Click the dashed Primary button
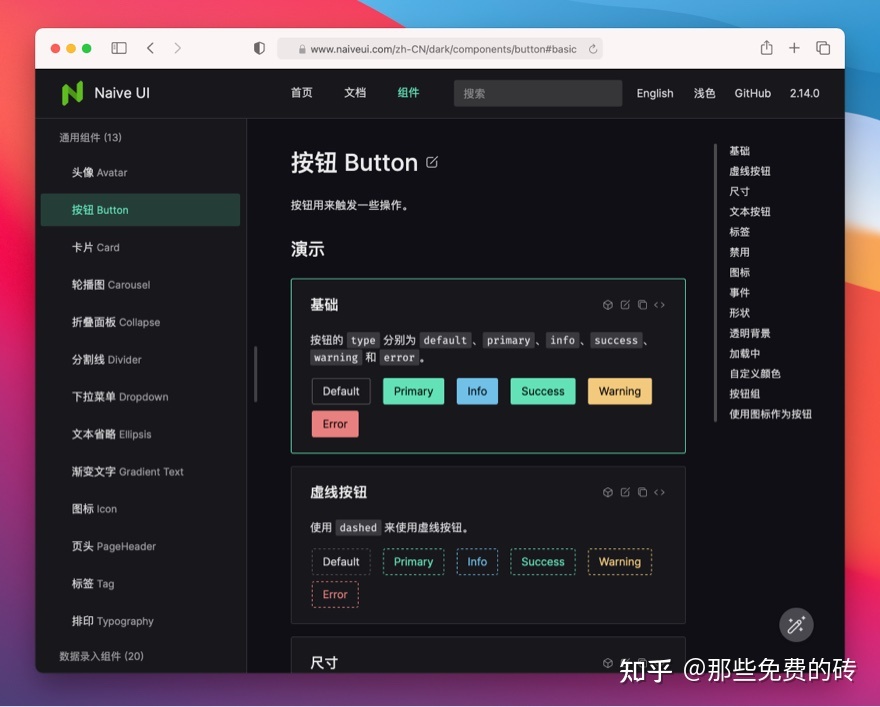Image resolution: width=880 pixels, height=707 pixels. coord(413,562)
